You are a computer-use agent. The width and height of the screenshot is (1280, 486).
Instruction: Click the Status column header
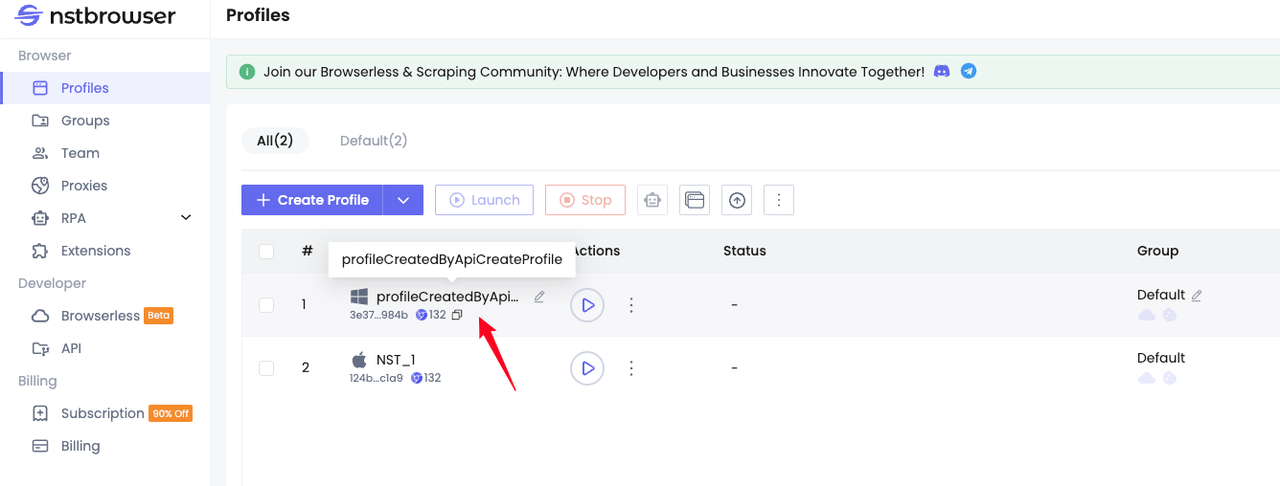744,251
